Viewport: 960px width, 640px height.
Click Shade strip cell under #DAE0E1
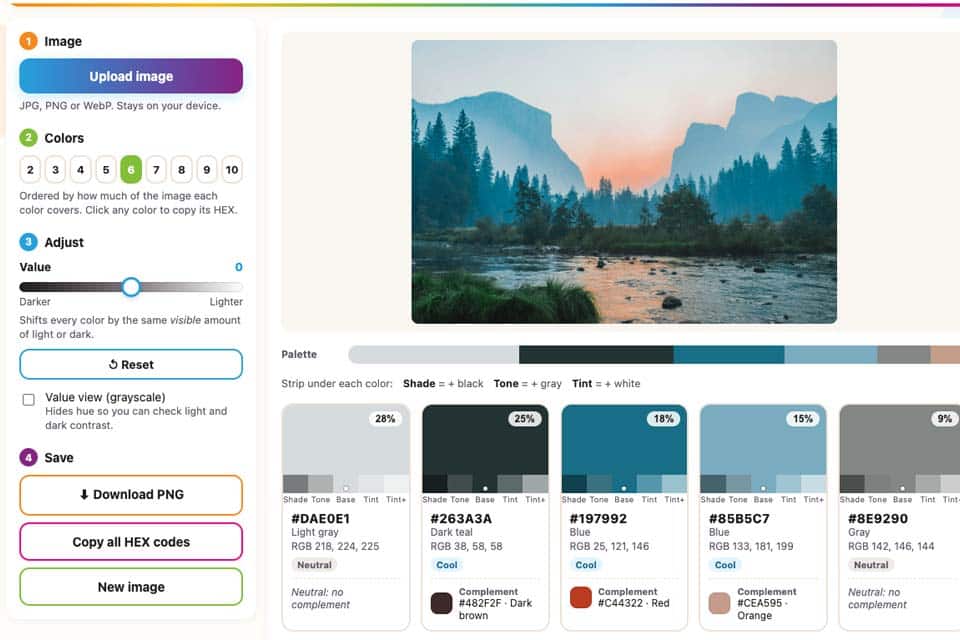click(295, 484)
